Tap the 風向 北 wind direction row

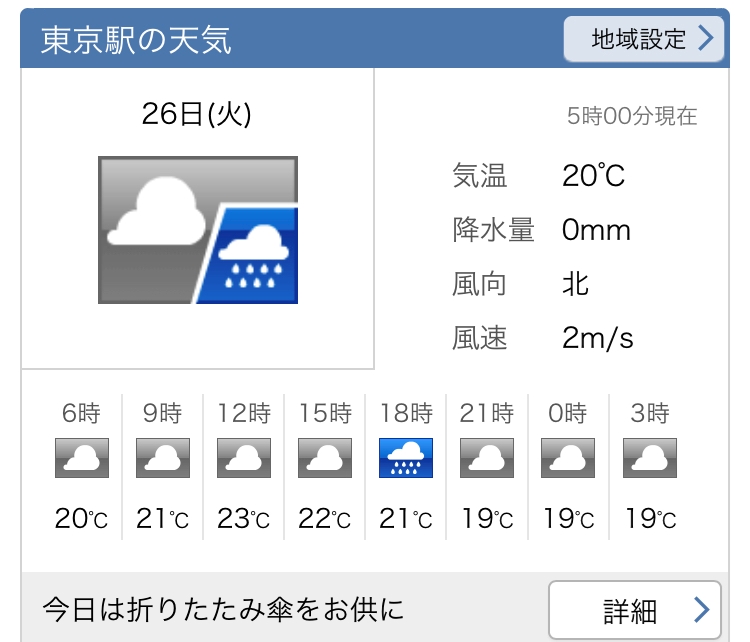(522, 284)
